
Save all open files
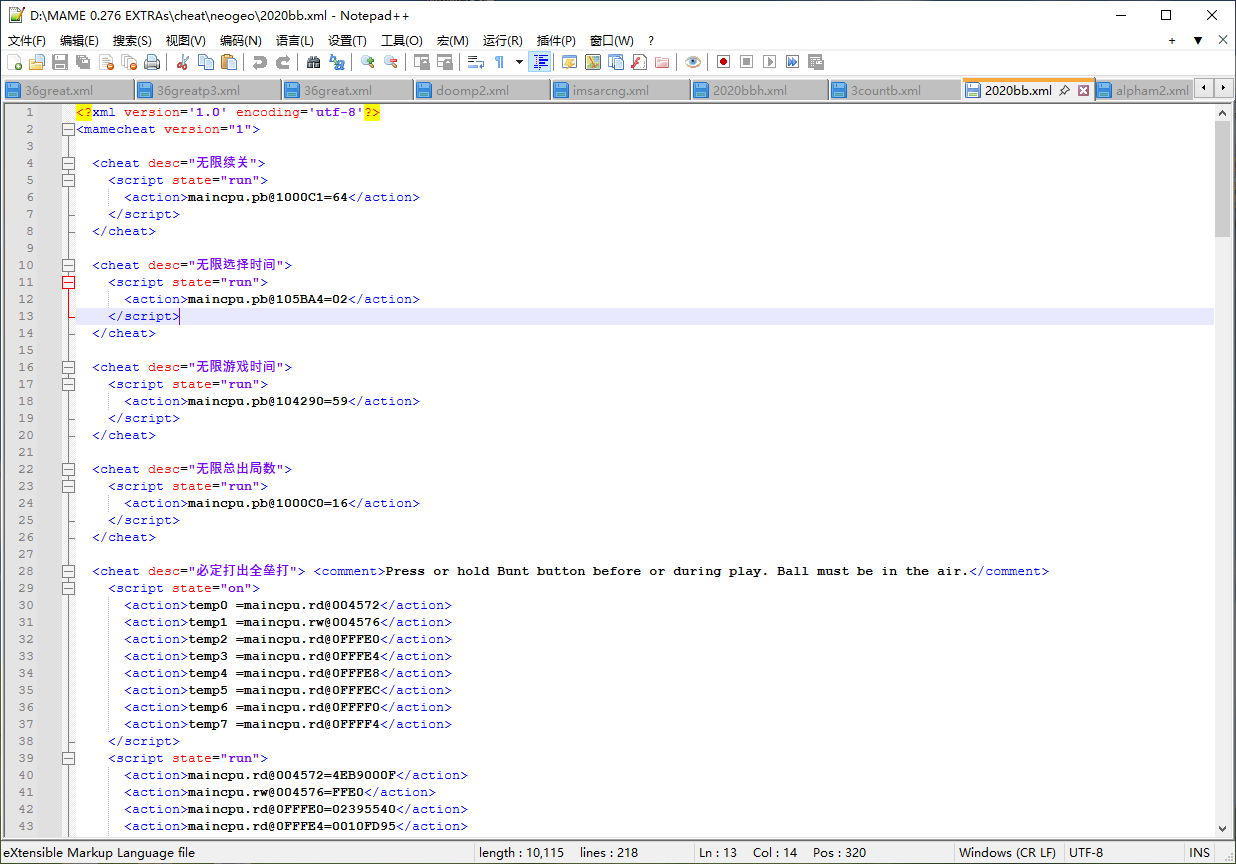83,62
